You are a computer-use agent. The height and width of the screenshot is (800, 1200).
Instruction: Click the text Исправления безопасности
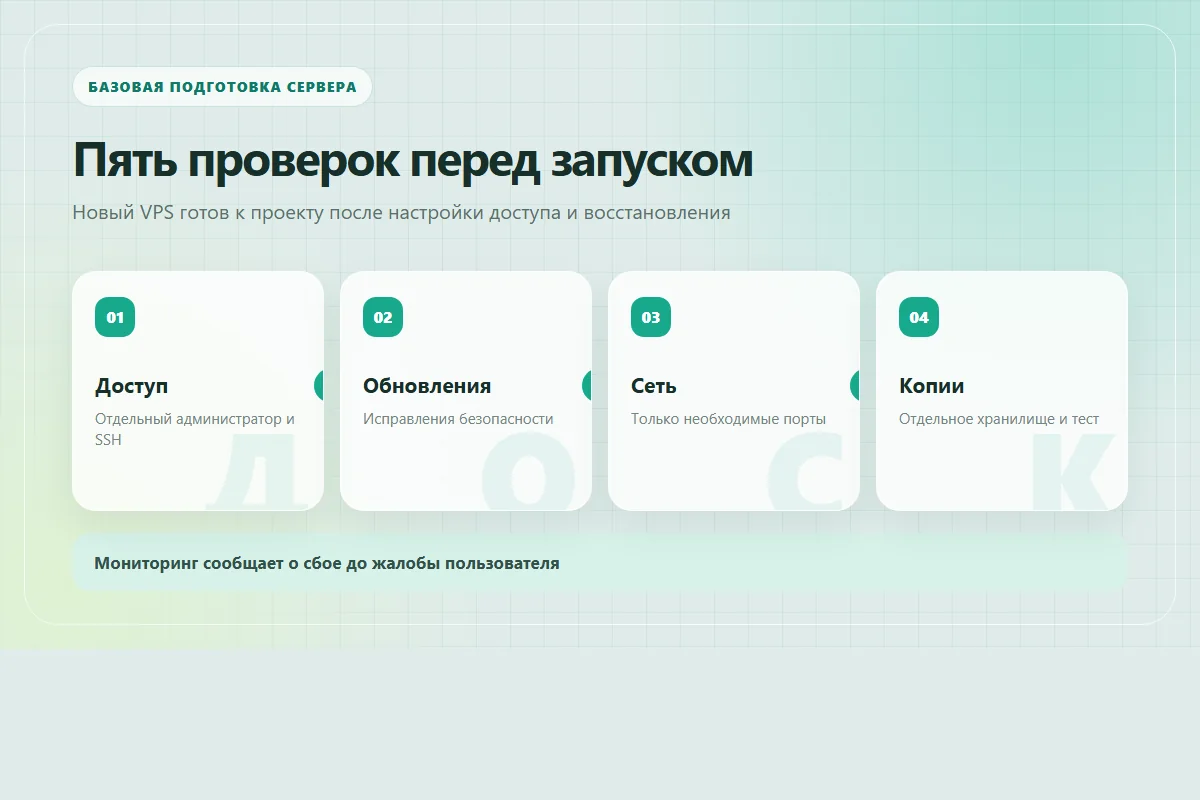458,419
